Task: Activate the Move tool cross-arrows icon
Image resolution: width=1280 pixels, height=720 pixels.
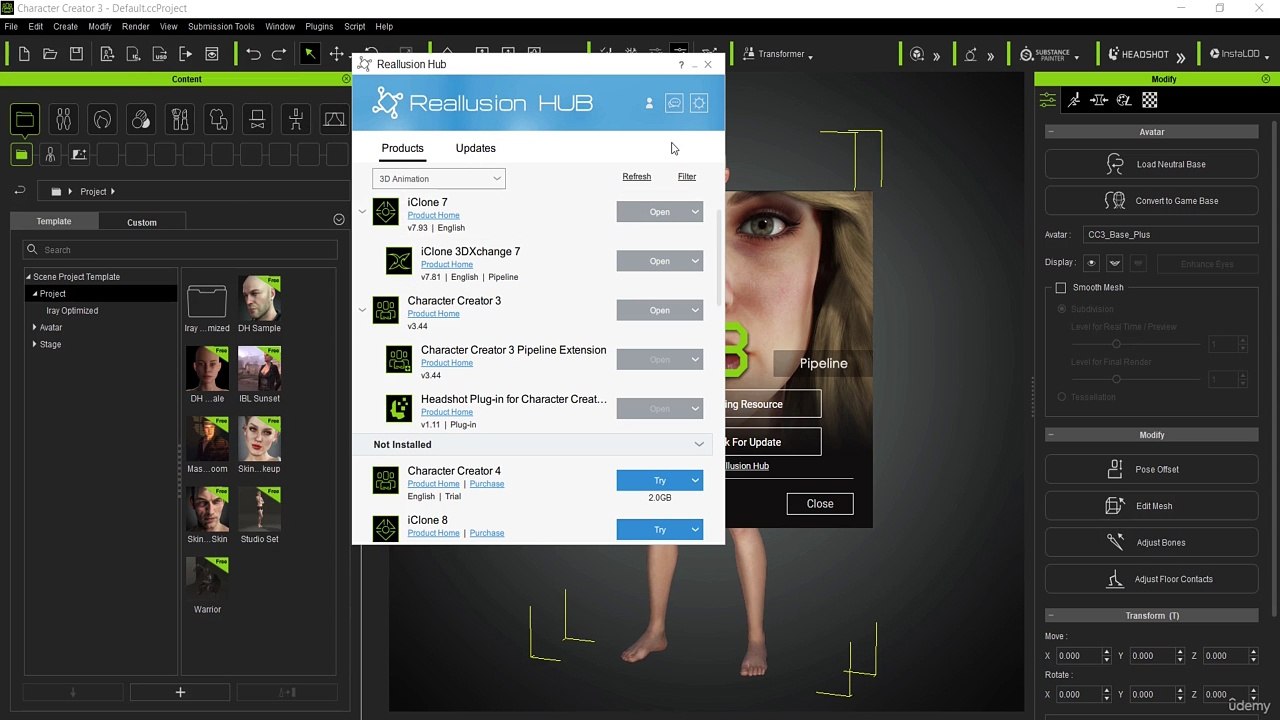Action: (x=337, y=54)
